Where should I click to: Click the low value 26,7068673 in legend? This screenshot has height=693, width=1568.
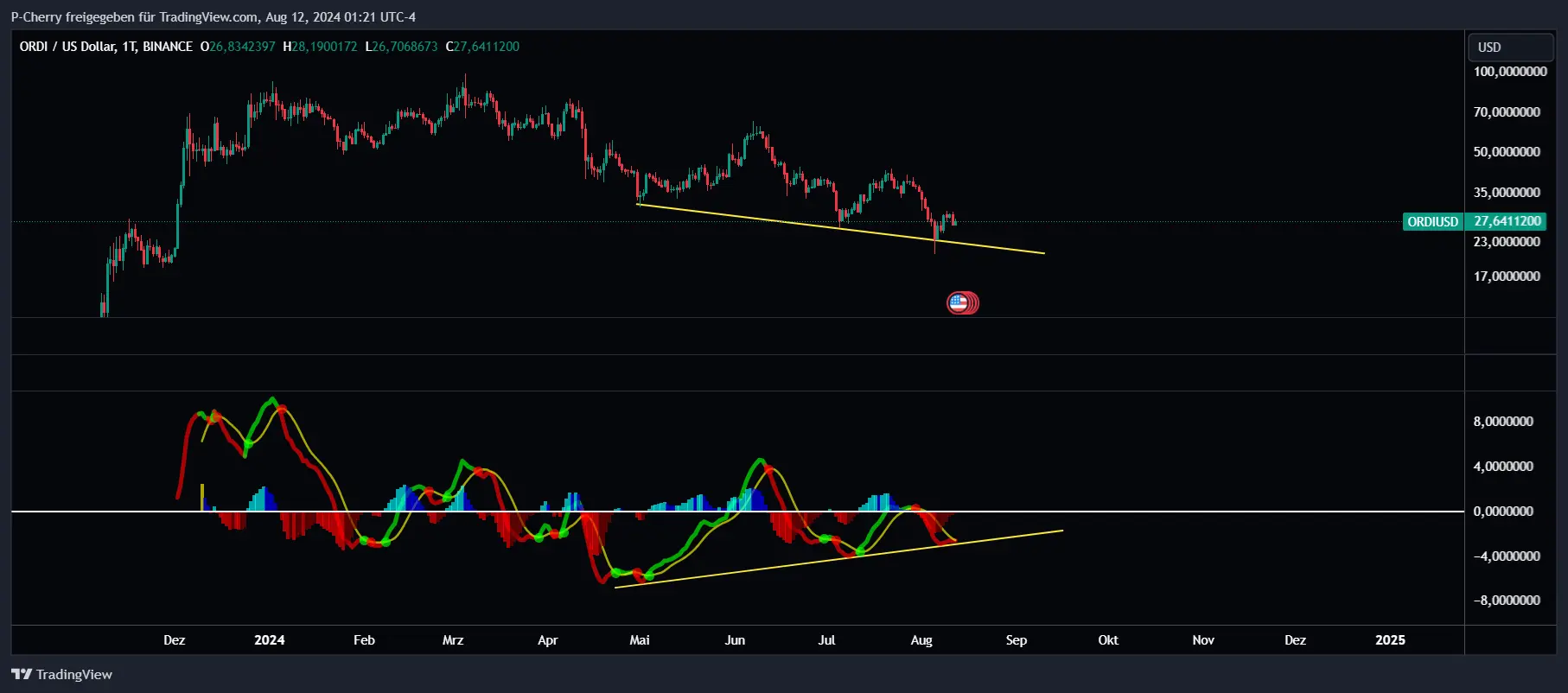click(405, 47)
